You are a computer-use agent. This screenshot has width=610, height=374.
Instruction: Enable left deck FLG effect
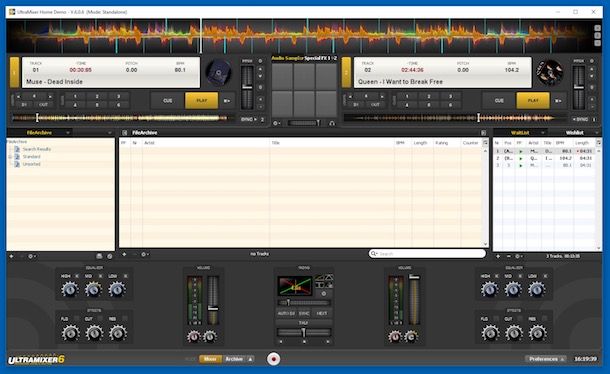77,319
